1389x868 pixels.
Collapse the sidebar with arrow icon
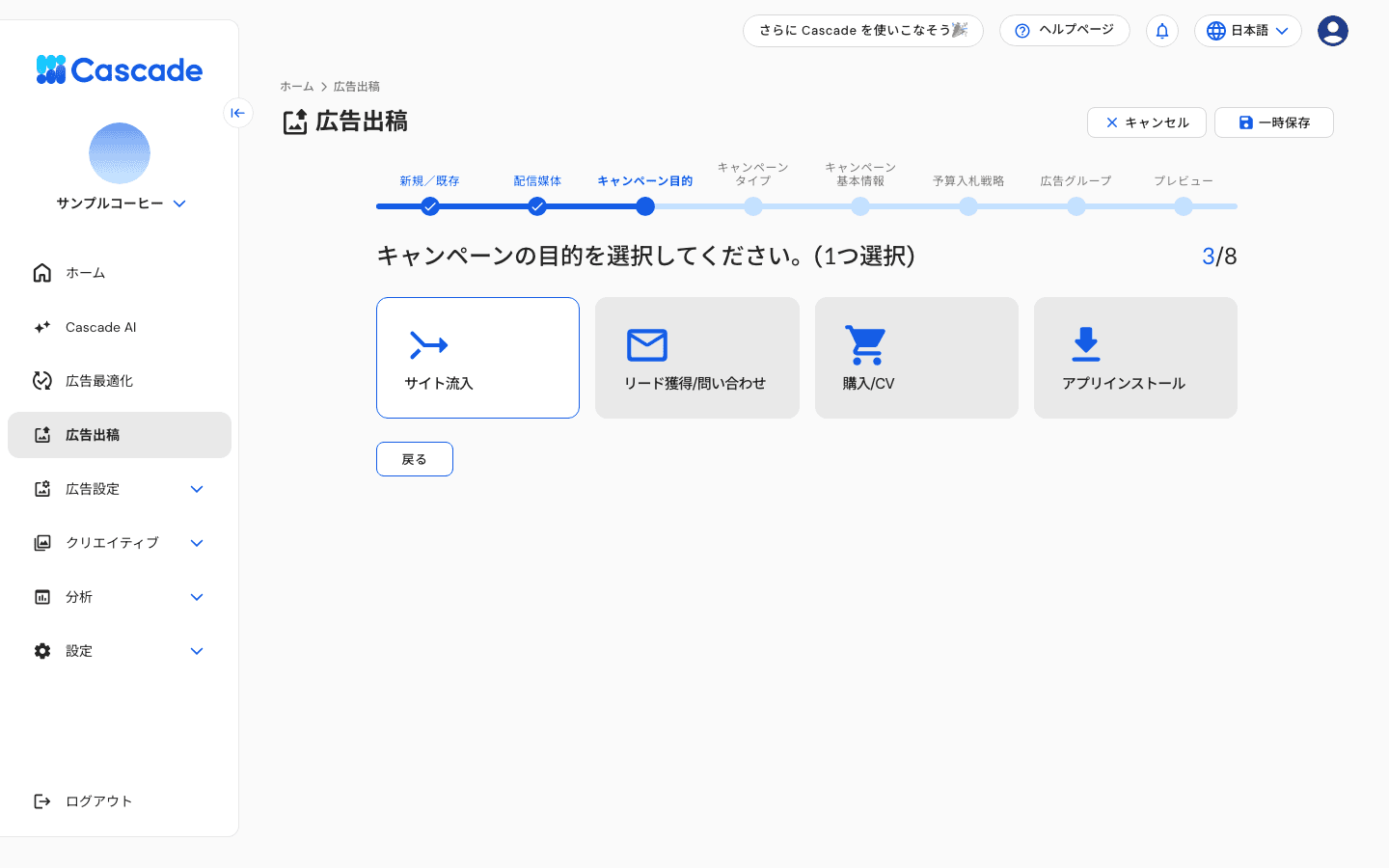(238, 113)
